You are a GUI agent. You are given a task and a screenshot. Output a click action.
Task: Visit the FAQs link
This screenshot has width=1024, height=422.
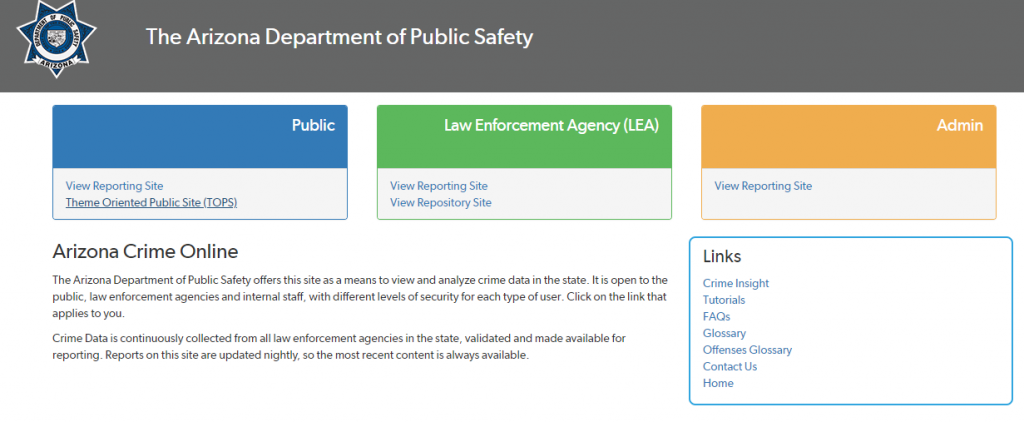point(716,316)
